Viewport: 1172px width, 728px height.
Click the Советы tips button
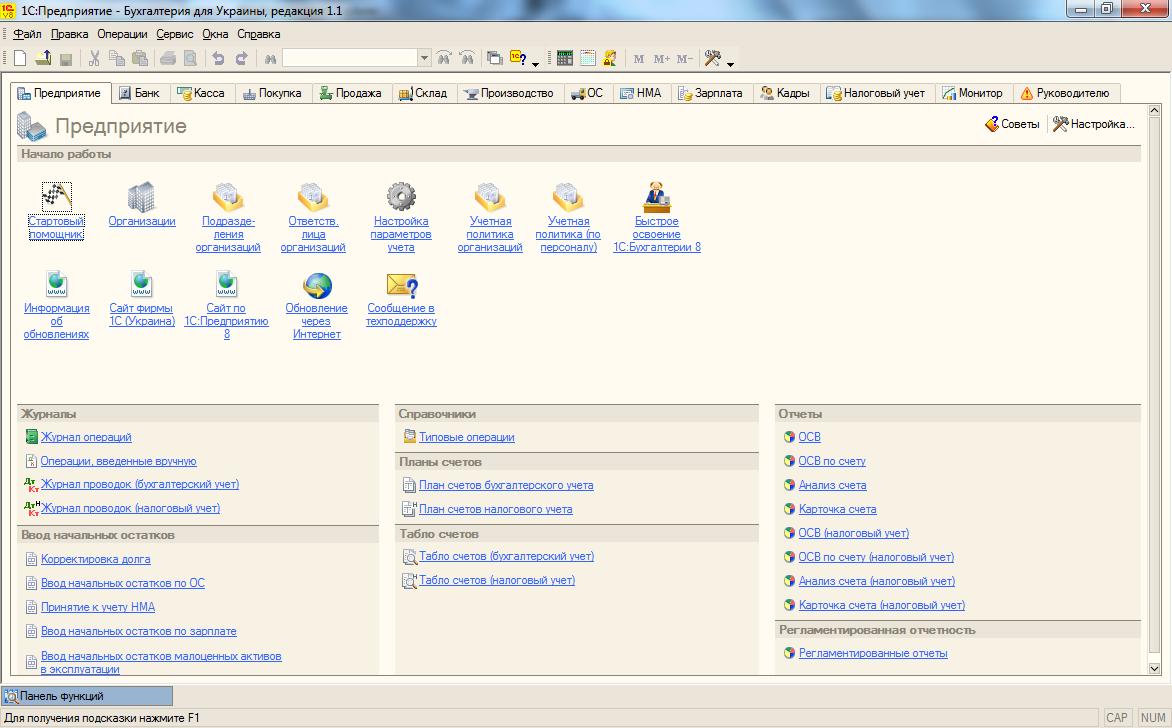tap(1012, 124)
